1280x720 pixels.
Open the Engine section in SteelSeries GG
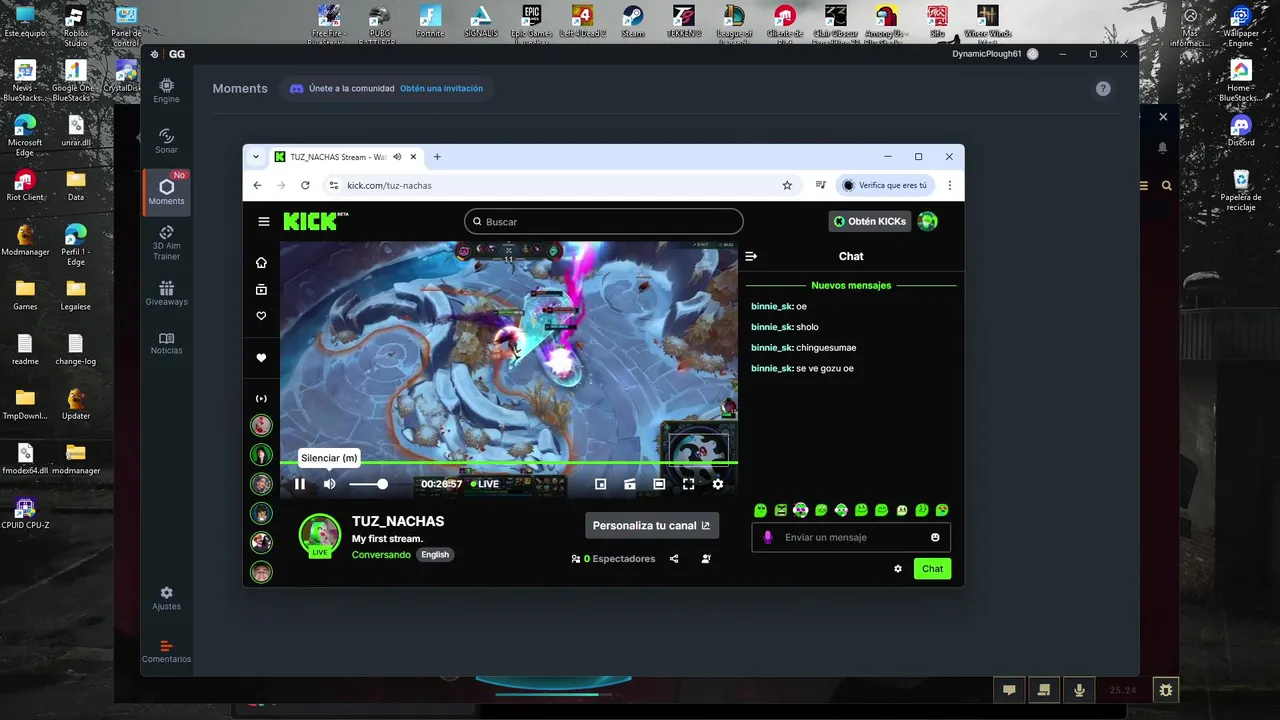pos(166,91)
